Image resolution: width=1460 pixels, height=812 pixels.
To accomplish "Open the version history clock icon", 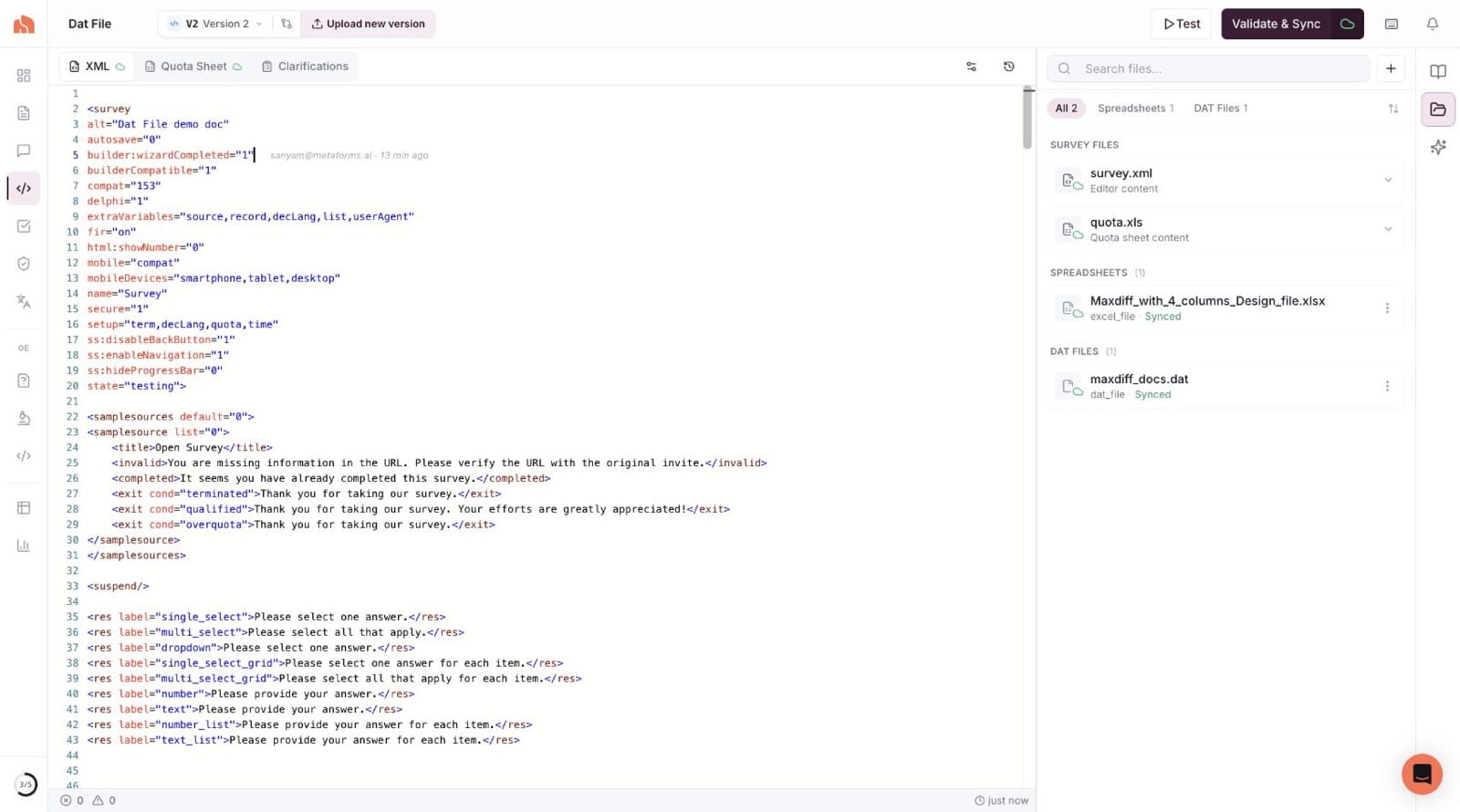I will click(1008, 67).
